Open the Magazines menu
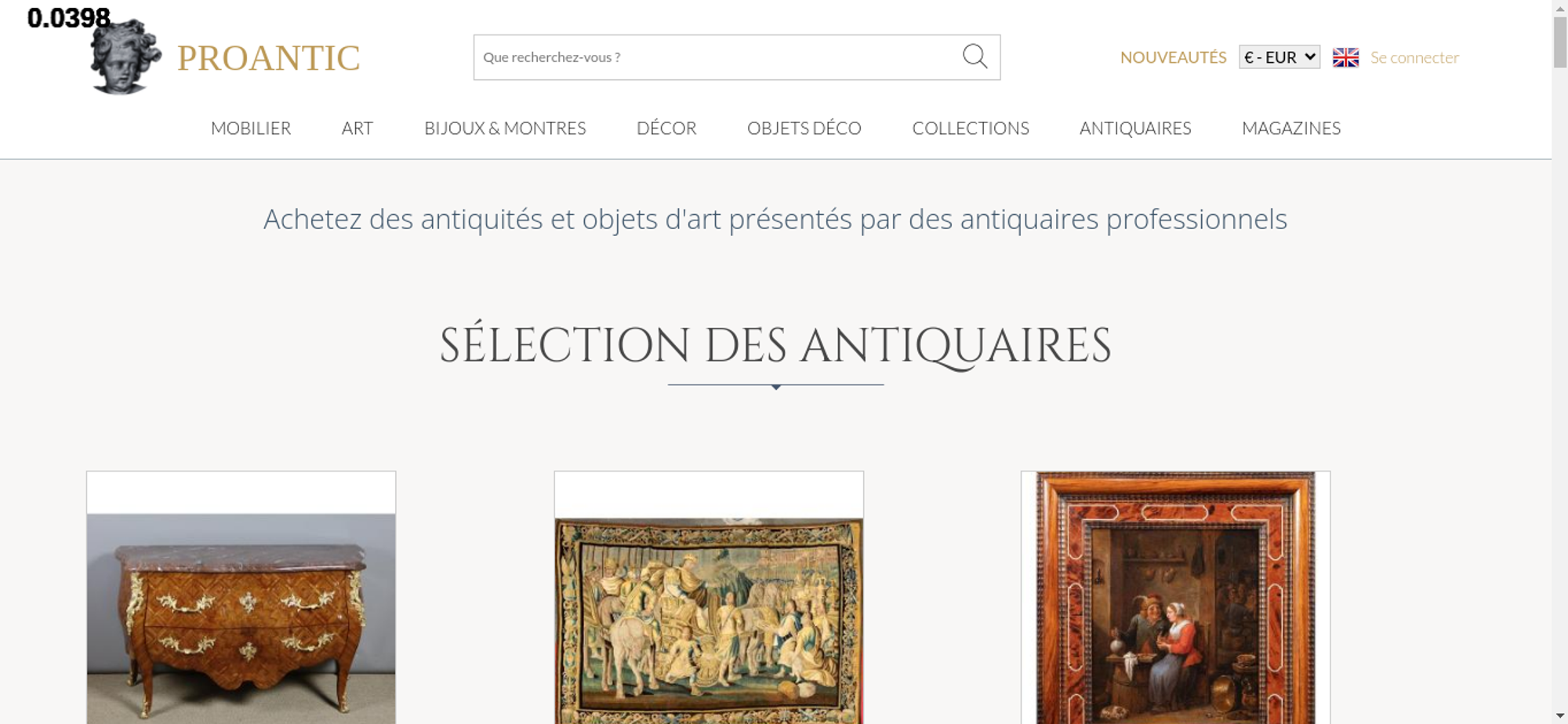The image size is (1568, 724). click(1291, 128)
